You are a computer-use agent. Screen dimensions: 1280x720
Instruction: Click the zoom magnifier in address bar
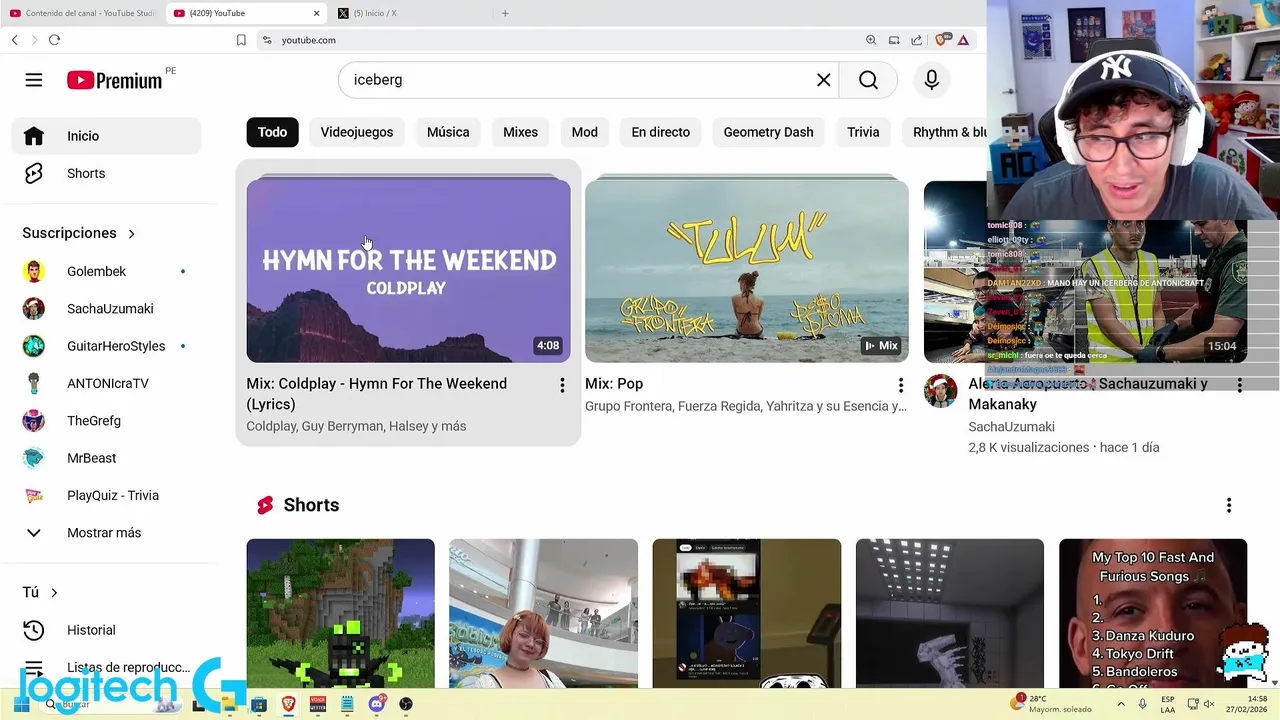click(871, 40)
